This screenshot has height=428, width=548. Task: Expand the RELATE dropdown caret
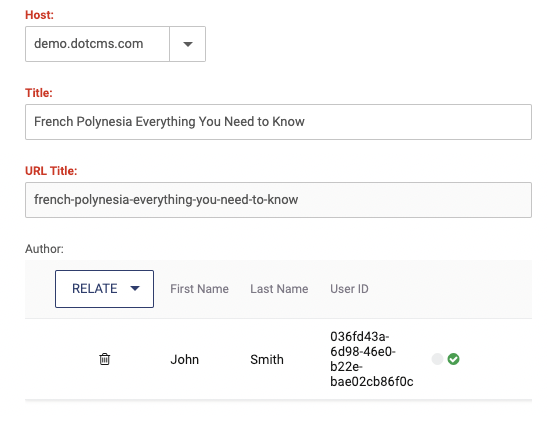point(135,289)
